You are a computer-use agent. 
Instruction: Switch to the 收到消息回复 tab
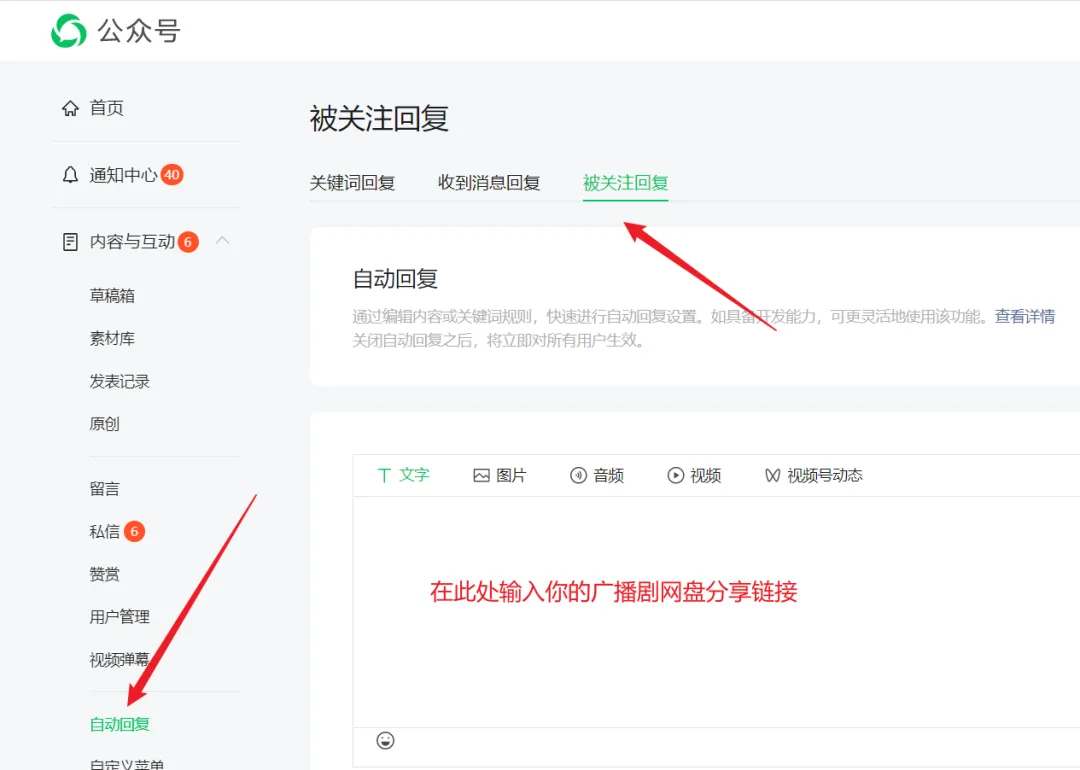(489, 183)
